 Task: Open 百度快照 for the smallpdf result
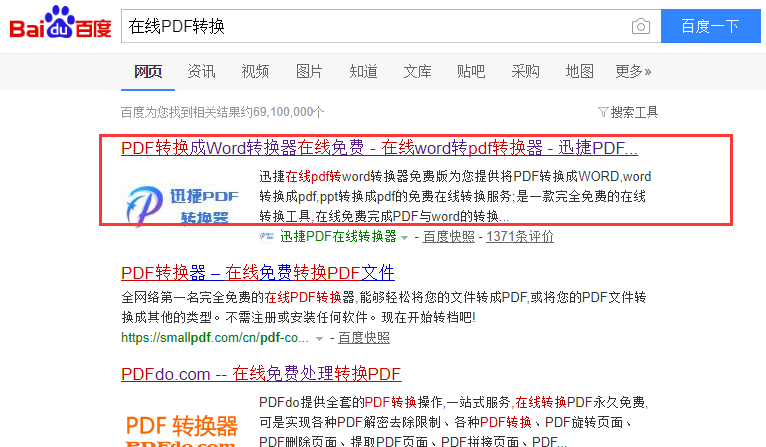(x=364, y=338)
